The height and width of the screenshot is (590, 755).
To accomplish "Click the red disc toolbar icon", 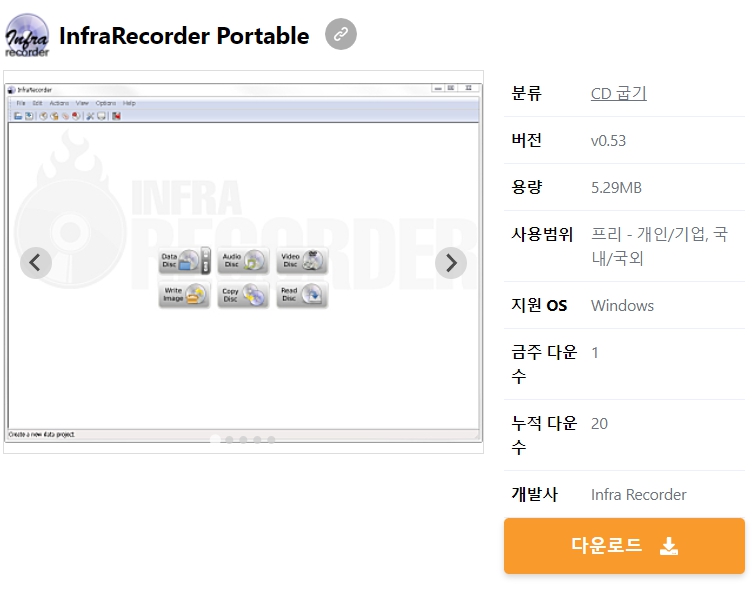I will 76,116.
